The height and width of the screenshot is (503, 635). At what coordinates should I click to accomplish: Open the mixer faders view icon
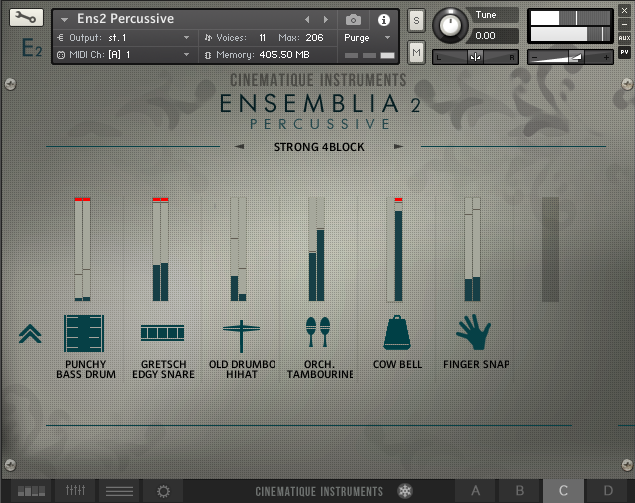coord(75,490)
